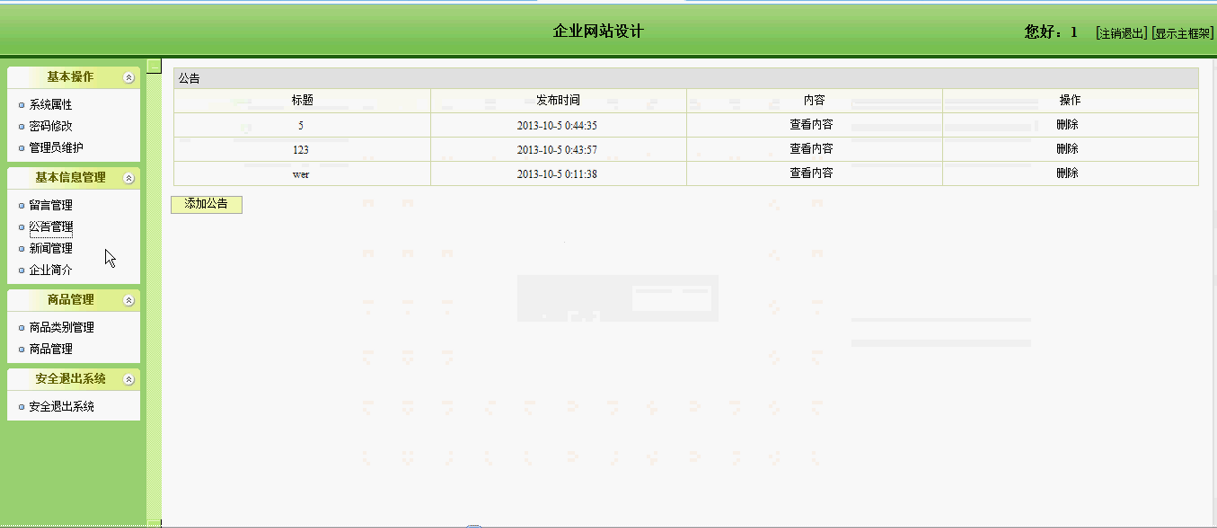Image resolution: width=1217 pixels, height=528 pixels.
Task: Delete the announcement titled wer
Action: coord(1067,173)
